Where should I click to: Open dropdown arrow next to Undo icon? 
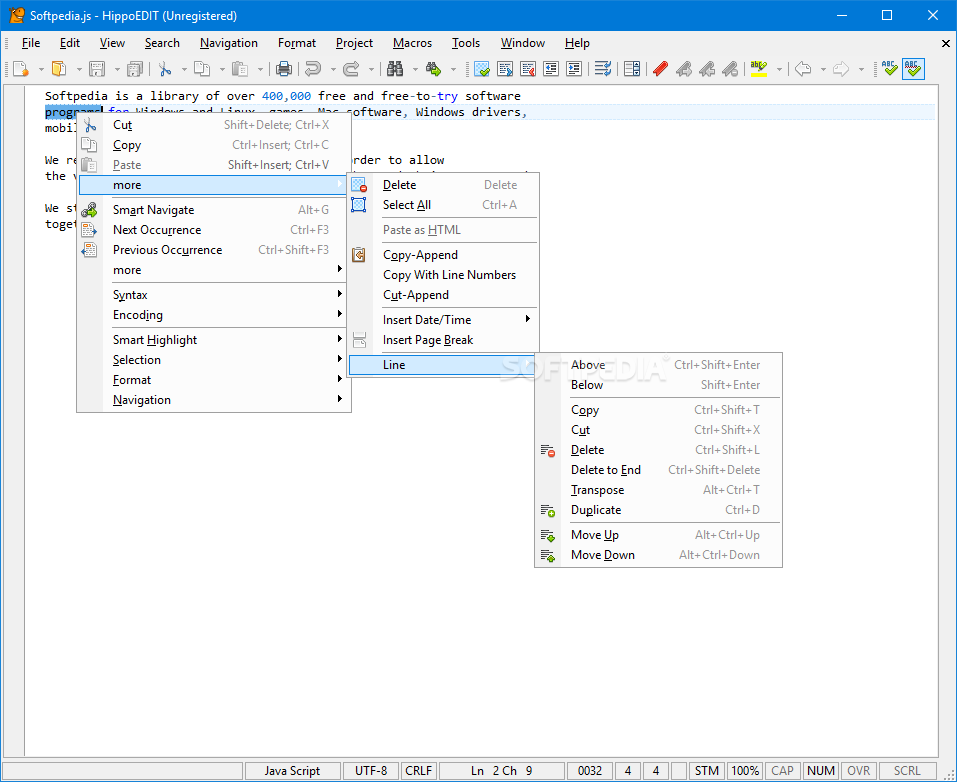coord(333,70)
